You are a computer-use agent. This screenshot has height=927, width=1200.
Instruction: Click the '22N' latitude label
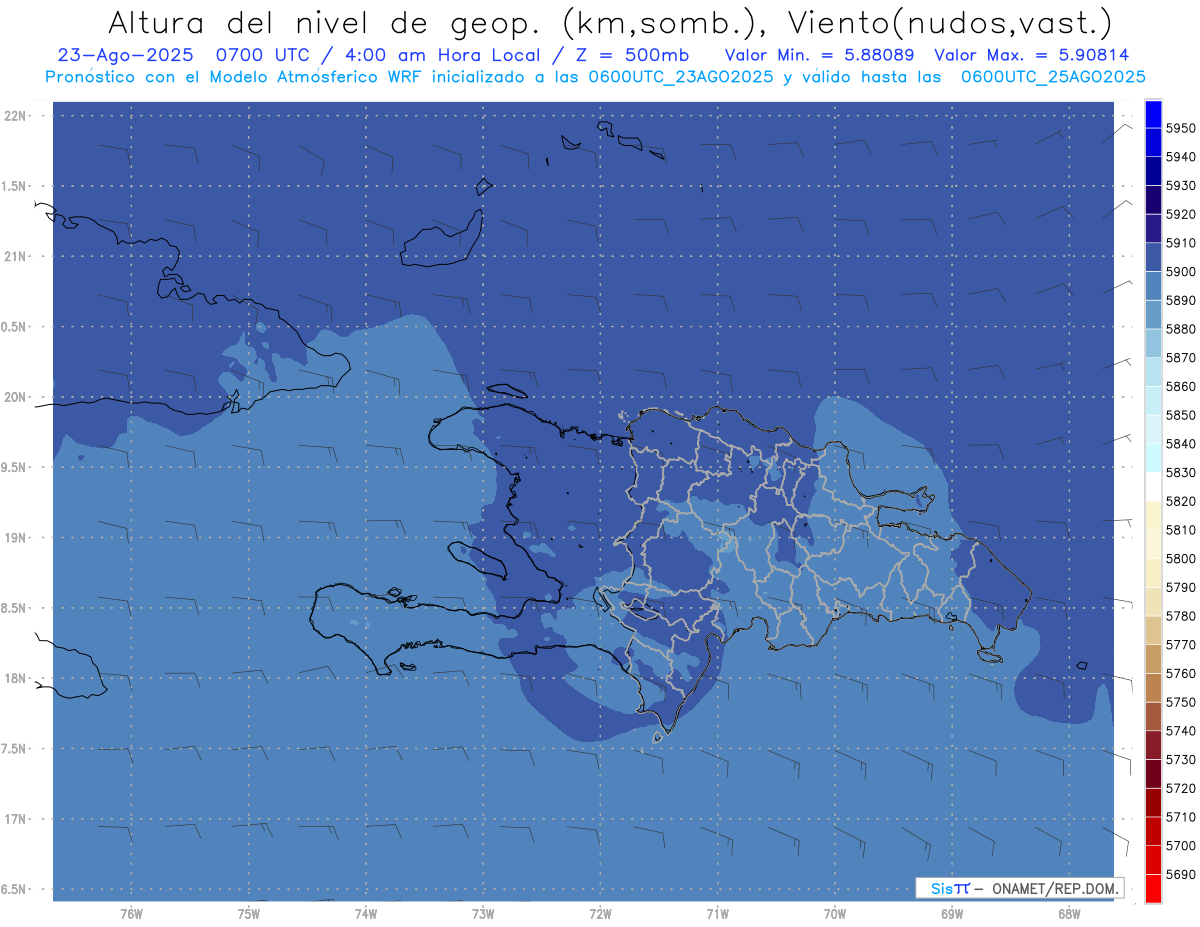[15, 116]
